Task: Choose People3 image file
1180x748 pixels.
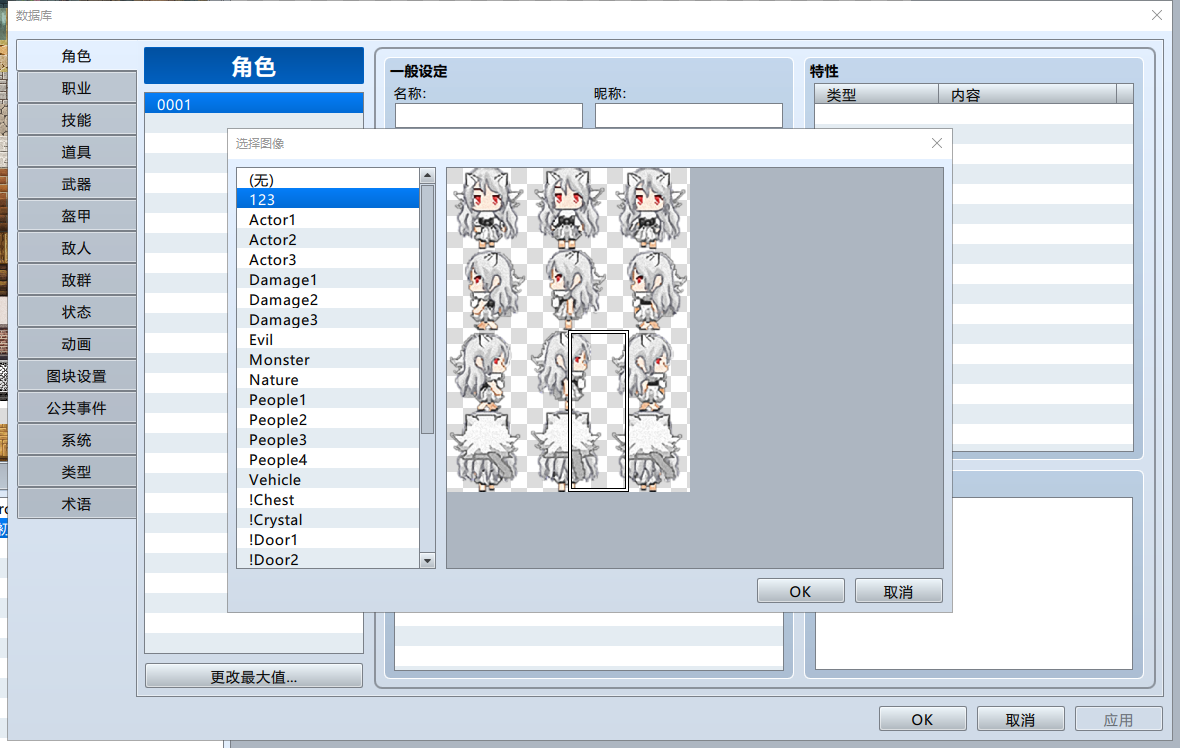Action: tap(328, 439)
